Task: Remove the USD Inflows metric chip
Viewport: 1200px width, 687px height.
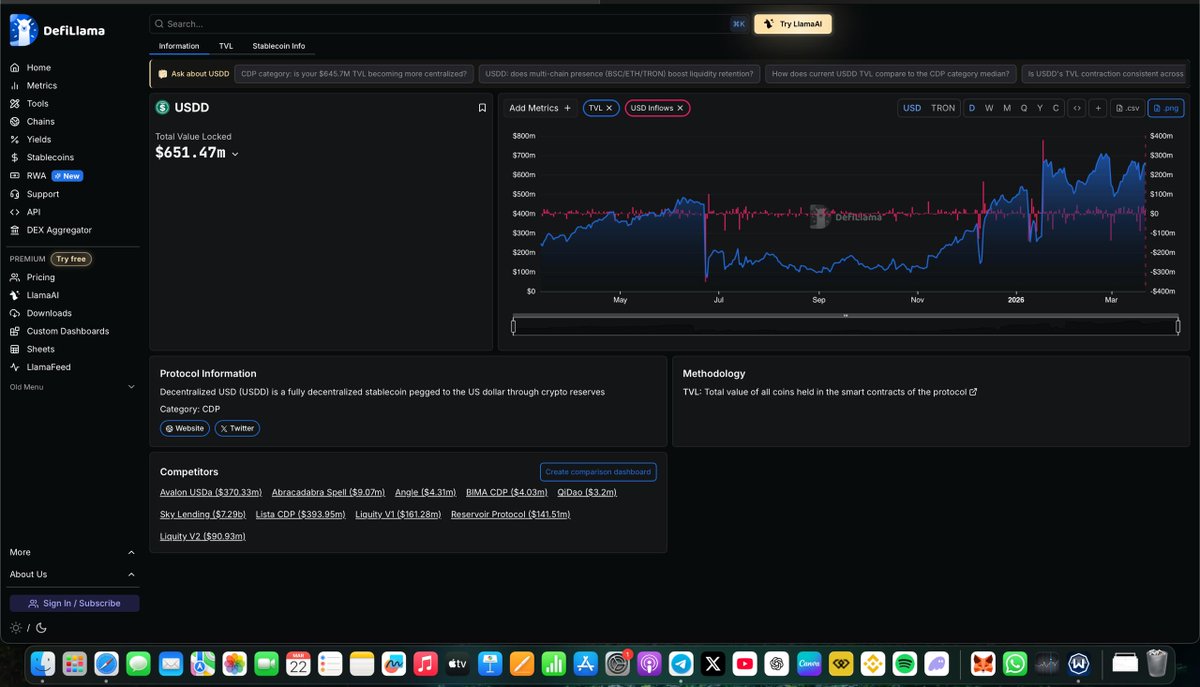Action: (680, 108)
